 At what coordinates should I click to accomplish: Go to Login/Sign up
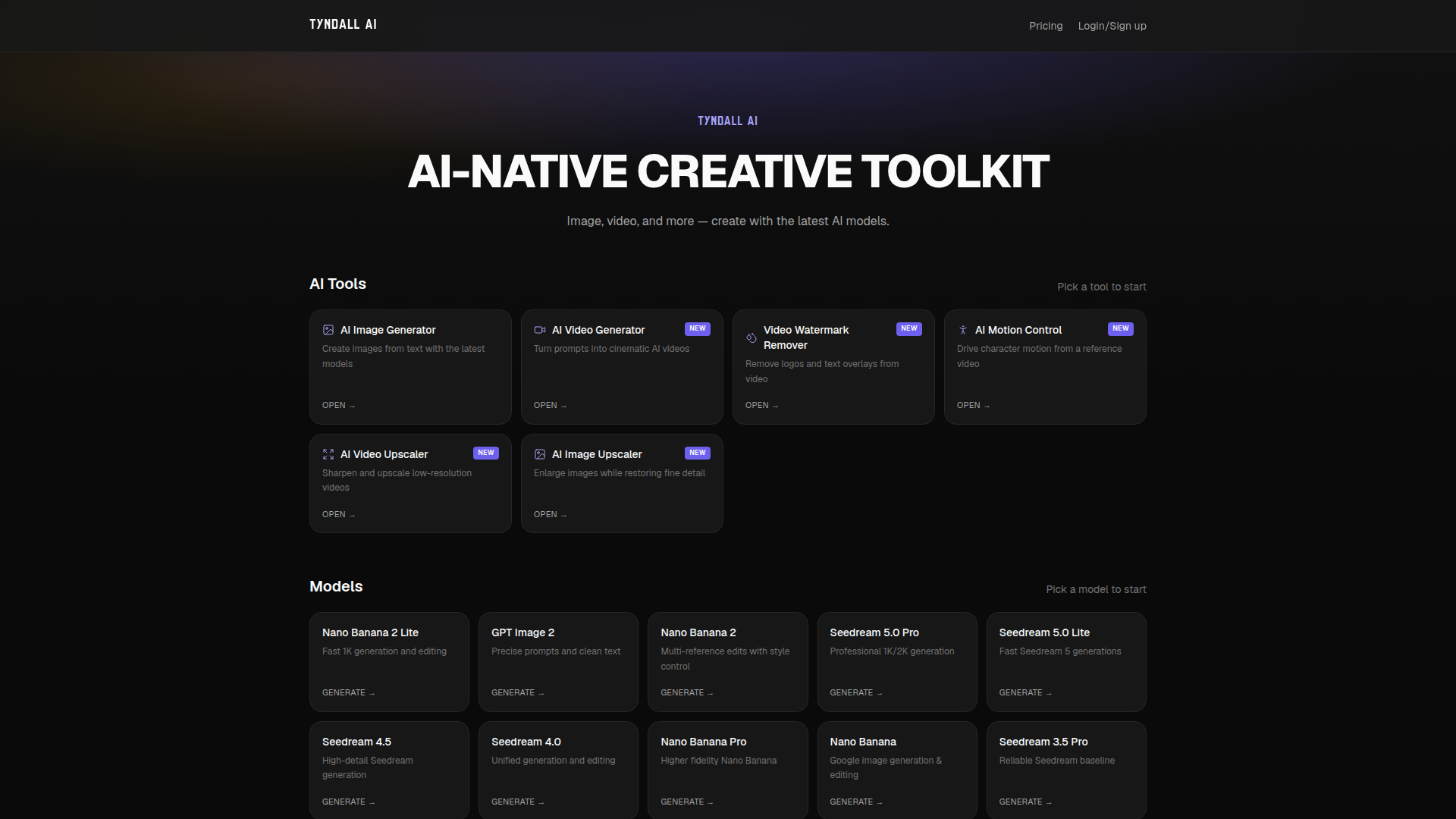pos(1112,26)
